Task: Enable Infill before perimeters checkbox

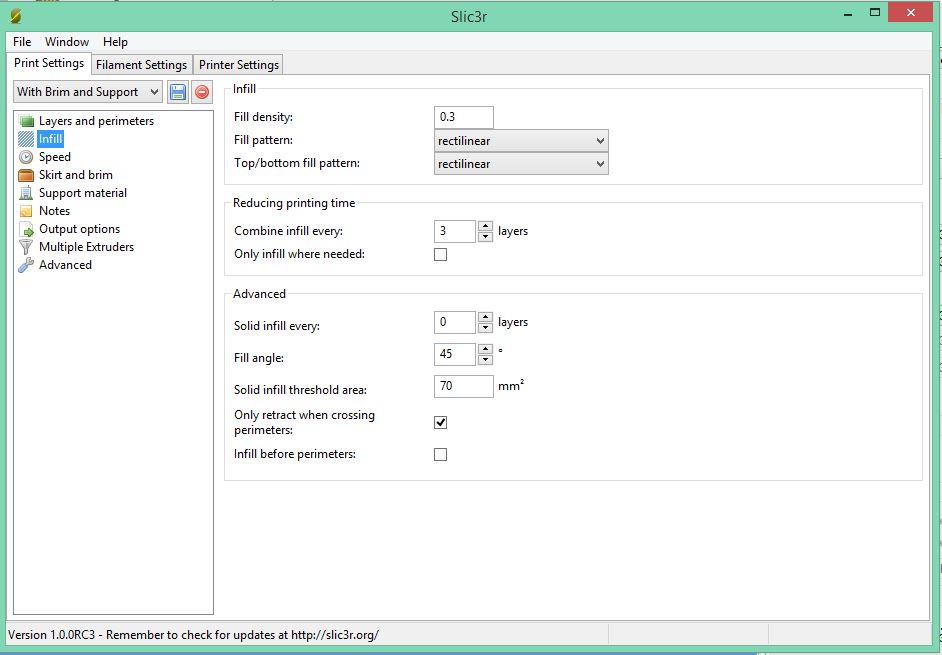Action: click(441, 455)
